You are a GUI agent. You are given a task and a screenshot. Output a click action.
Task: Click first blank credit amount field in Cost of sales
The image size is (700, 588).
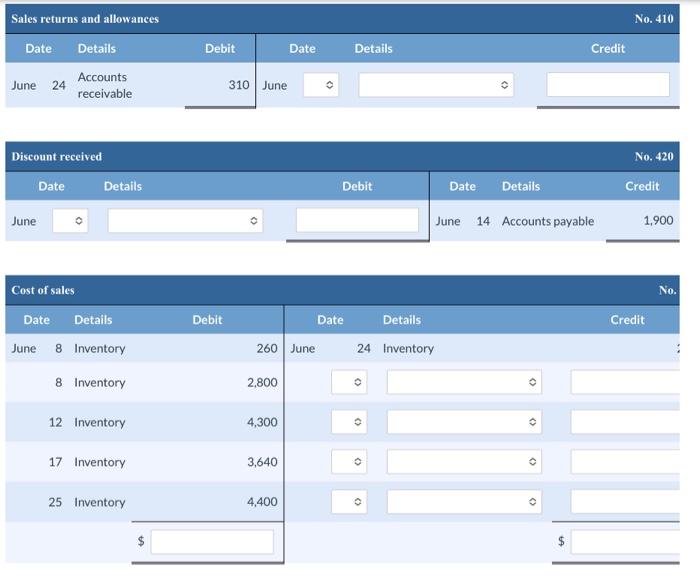point(625,382)
